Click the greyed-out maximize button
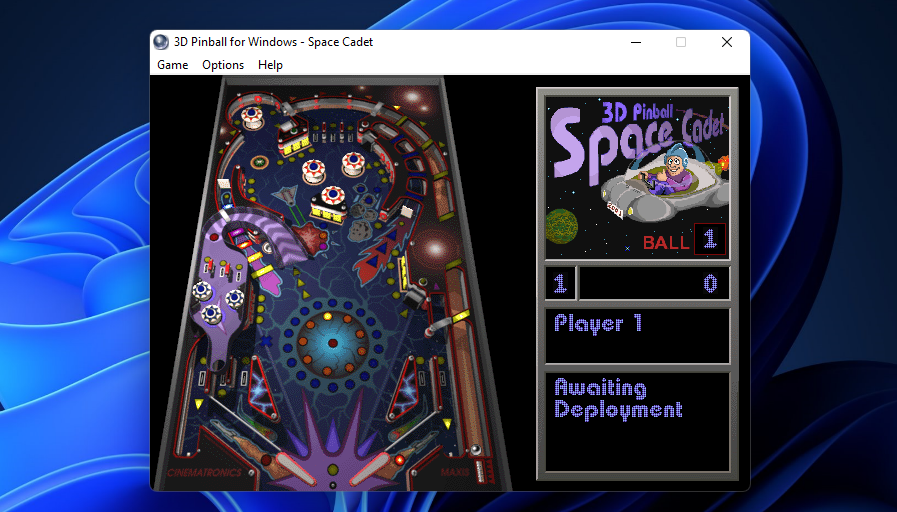 pos(681,42)
